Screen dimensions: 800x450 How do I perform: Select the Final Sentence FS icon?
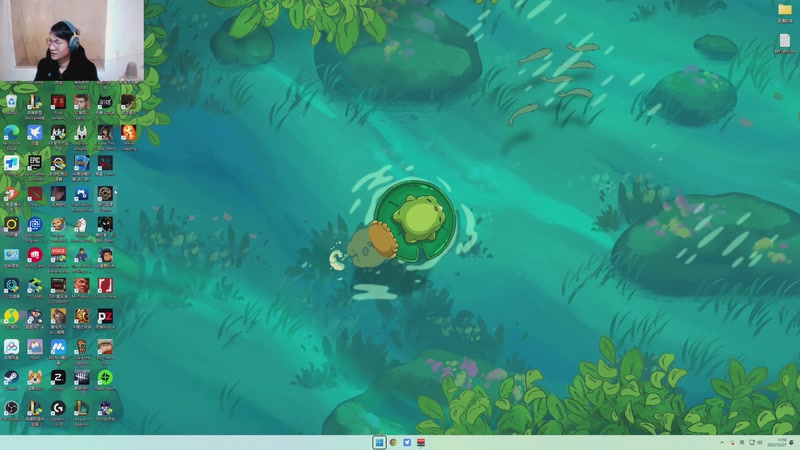click(x=58, y=103)
